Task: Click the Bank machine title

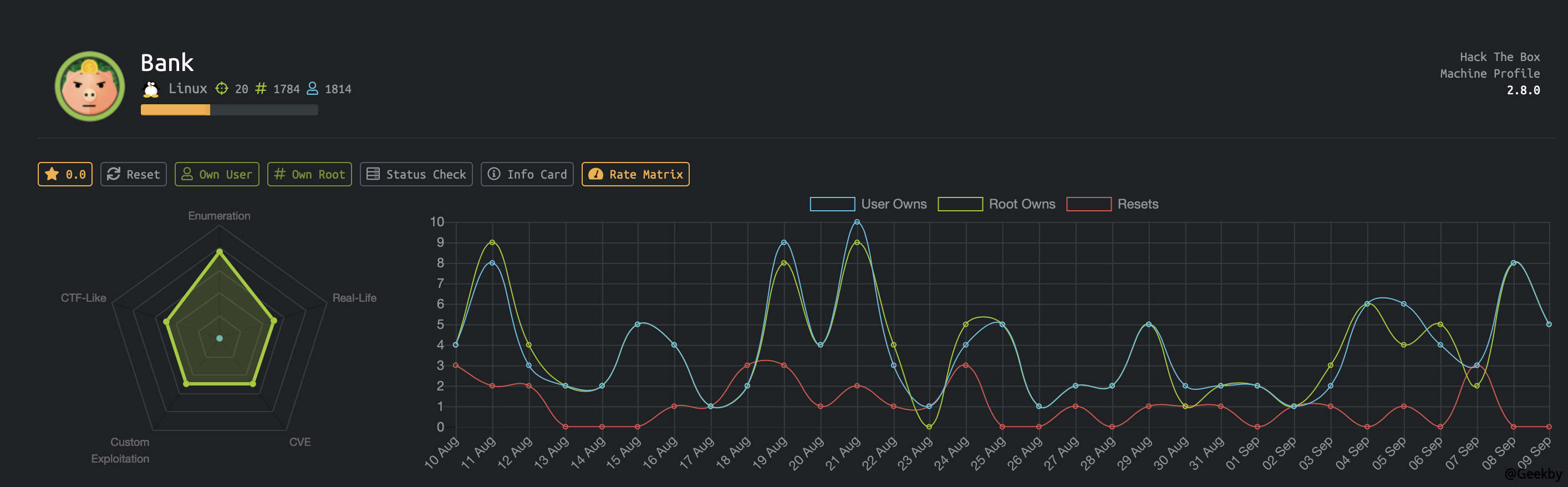Action: [167, 63]
